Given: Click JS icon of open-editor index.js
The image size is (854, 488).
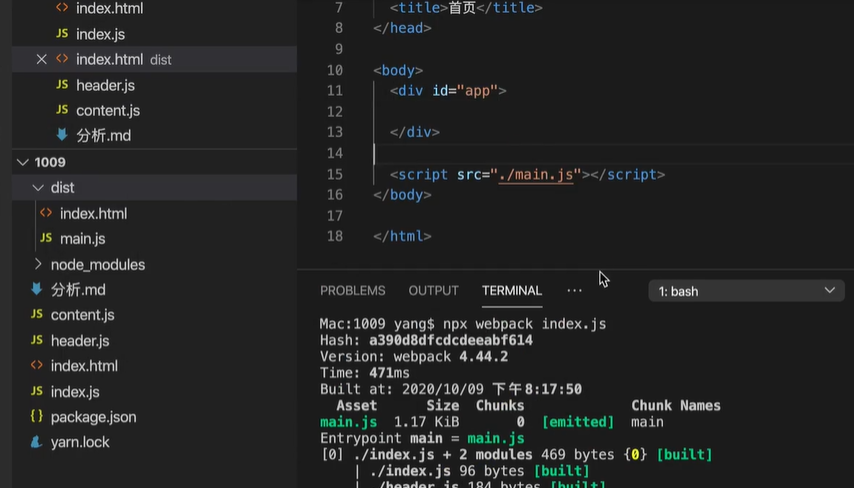Looking at the screenshot, I should tap(62, 34).
